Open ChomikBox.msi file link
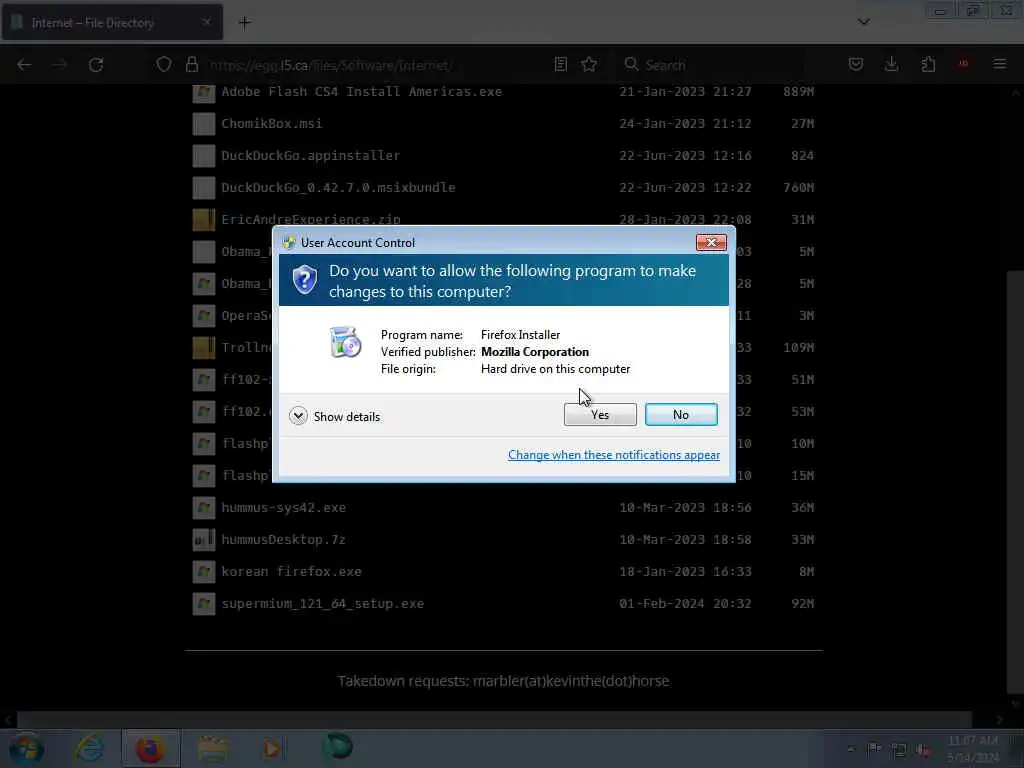The image size is (1024, 768). pos(272,123)
